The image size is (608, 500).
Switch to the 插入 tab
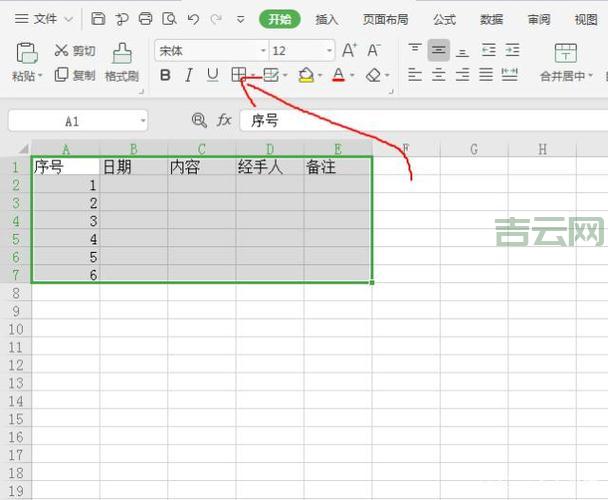click(x=326, y=19)
